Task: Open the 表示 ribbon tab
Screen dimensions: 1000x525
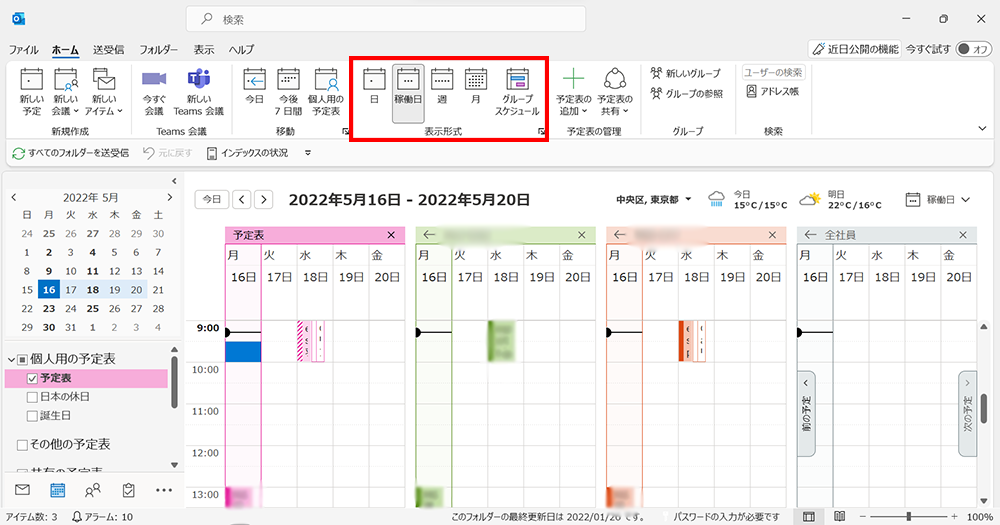Action: [x=204, y=49]
